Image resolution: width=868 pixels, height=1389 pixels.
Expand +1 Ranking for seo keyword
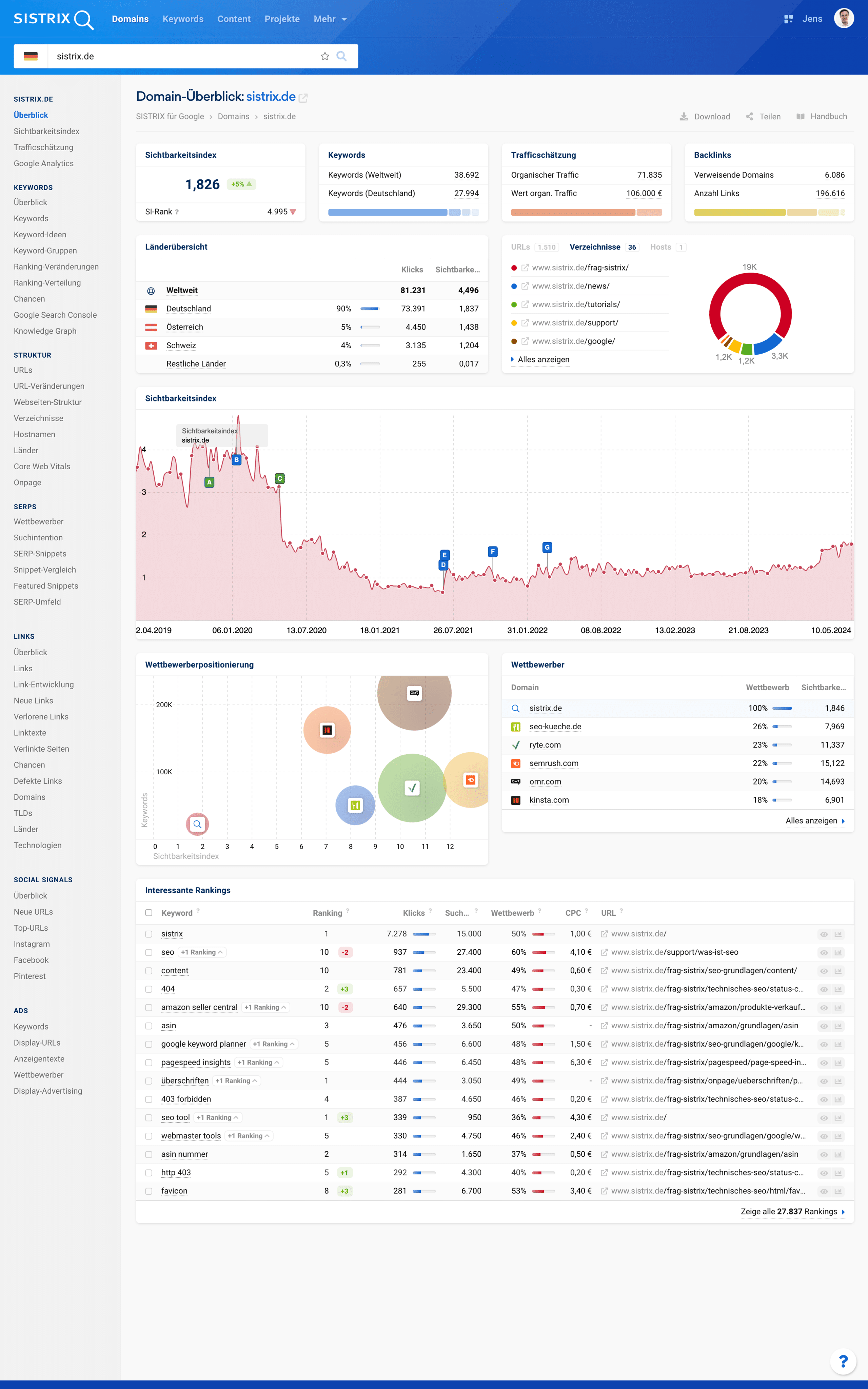pos(201,952)
